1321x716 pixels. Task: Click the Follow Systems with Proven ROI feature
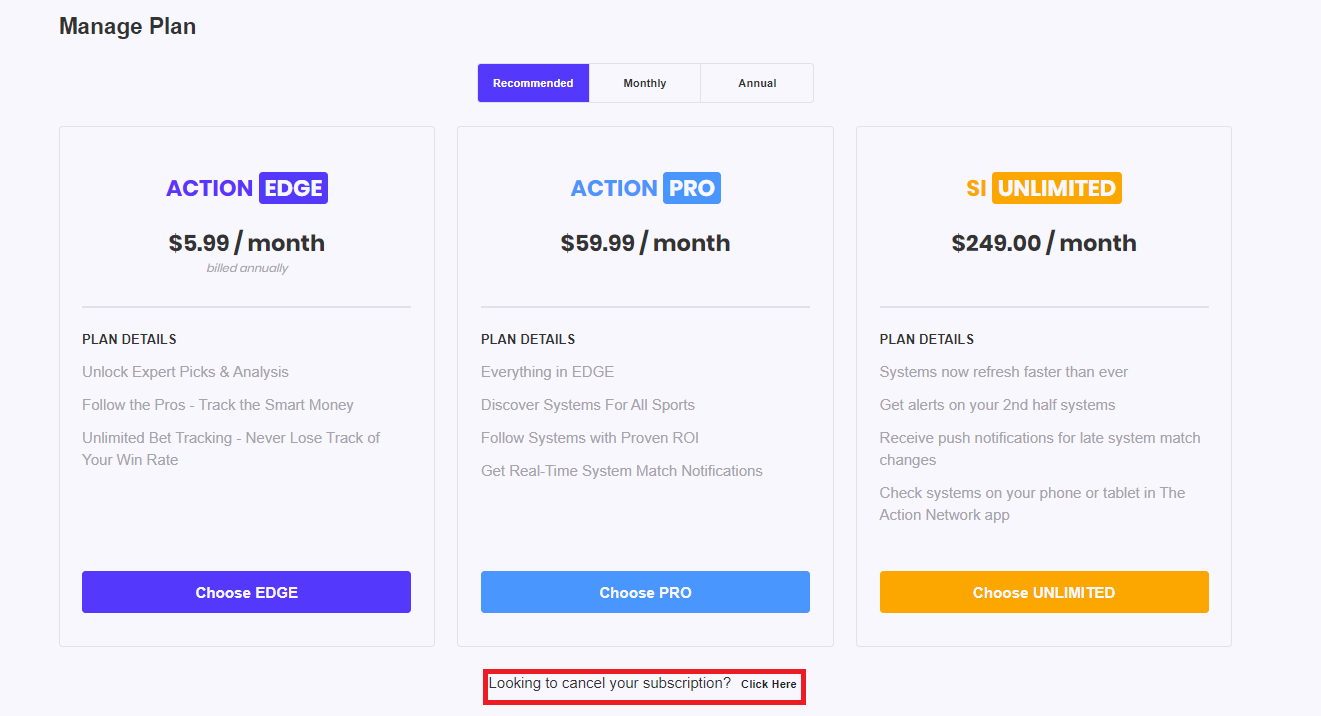[x=589, y=438]
